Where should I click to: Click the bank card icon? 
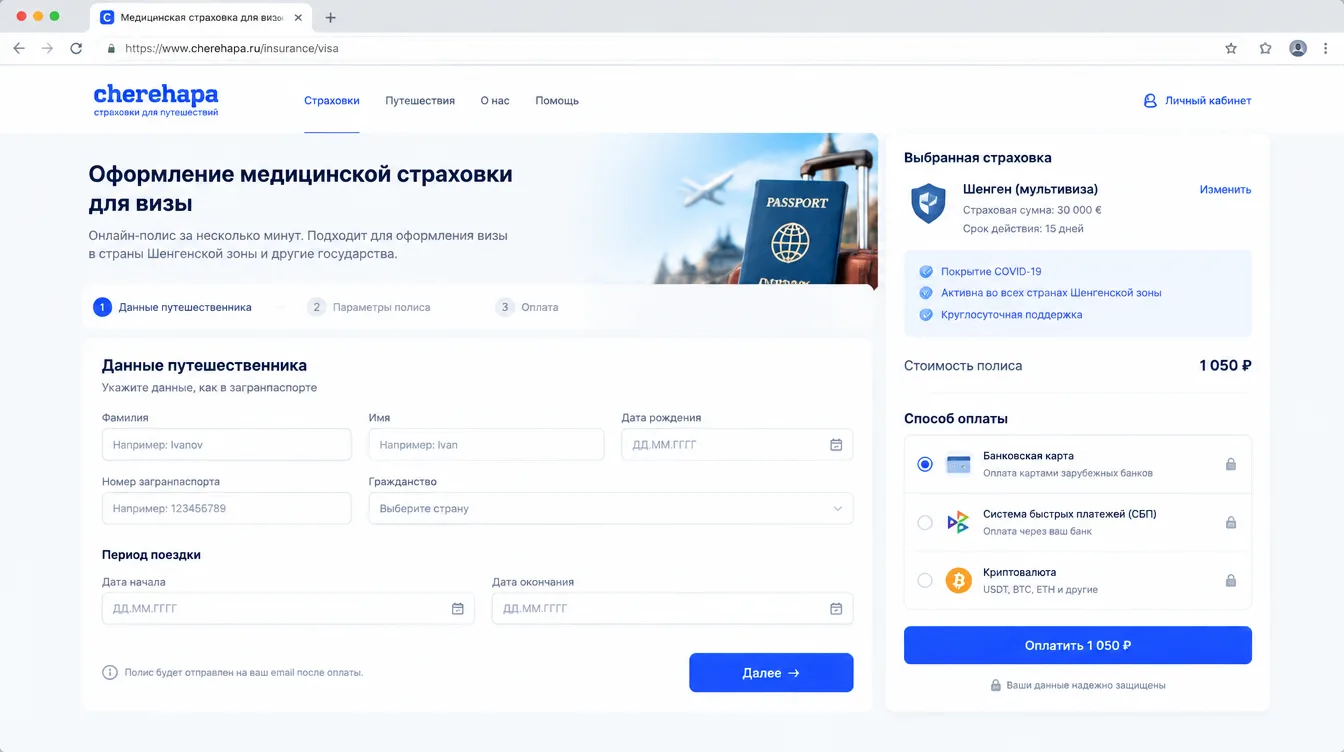pyautogui.click(x=958, y=464)
